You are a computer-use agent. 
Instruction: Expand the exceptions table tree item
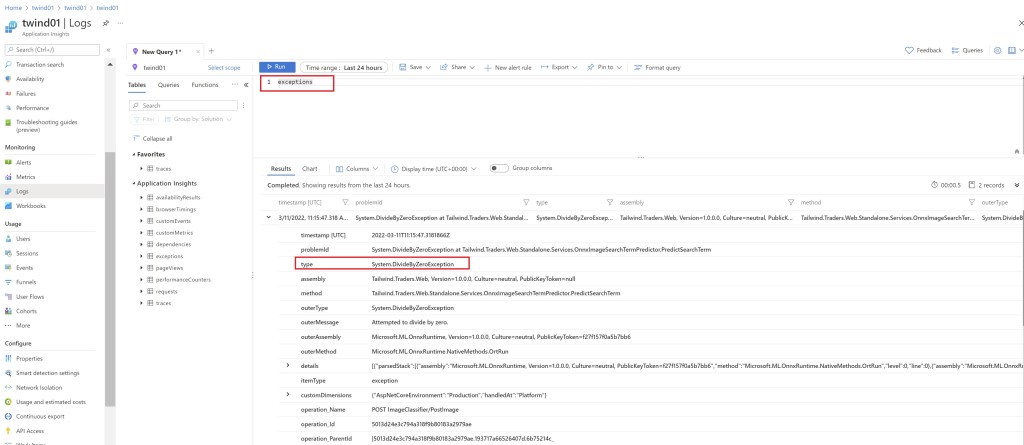(142, 256)
